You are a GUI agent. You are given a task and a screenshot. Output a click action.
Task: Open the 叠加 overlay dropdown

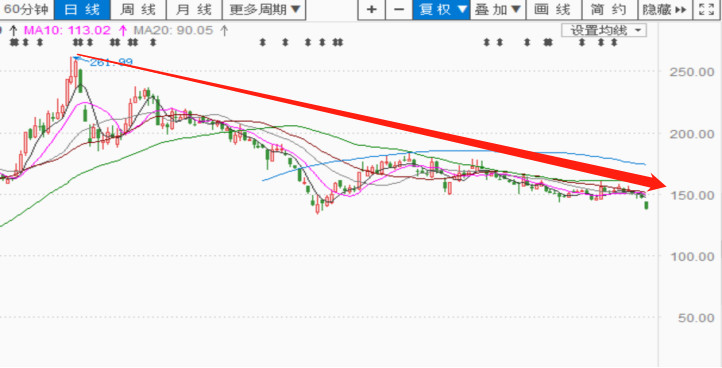pos(498,9)
